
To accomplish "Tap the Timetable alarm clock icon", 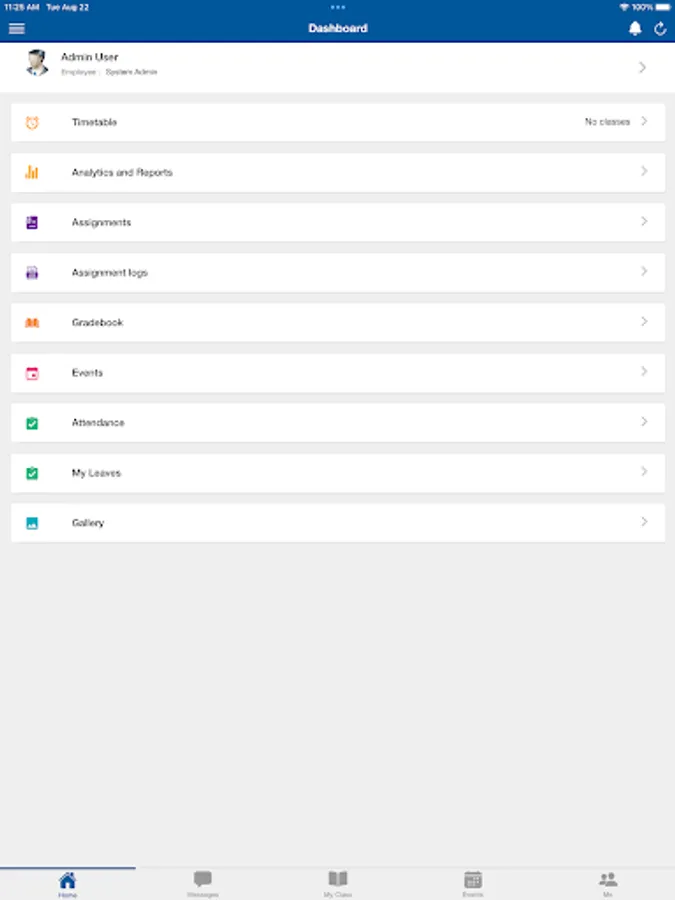I will pos(32,122).
